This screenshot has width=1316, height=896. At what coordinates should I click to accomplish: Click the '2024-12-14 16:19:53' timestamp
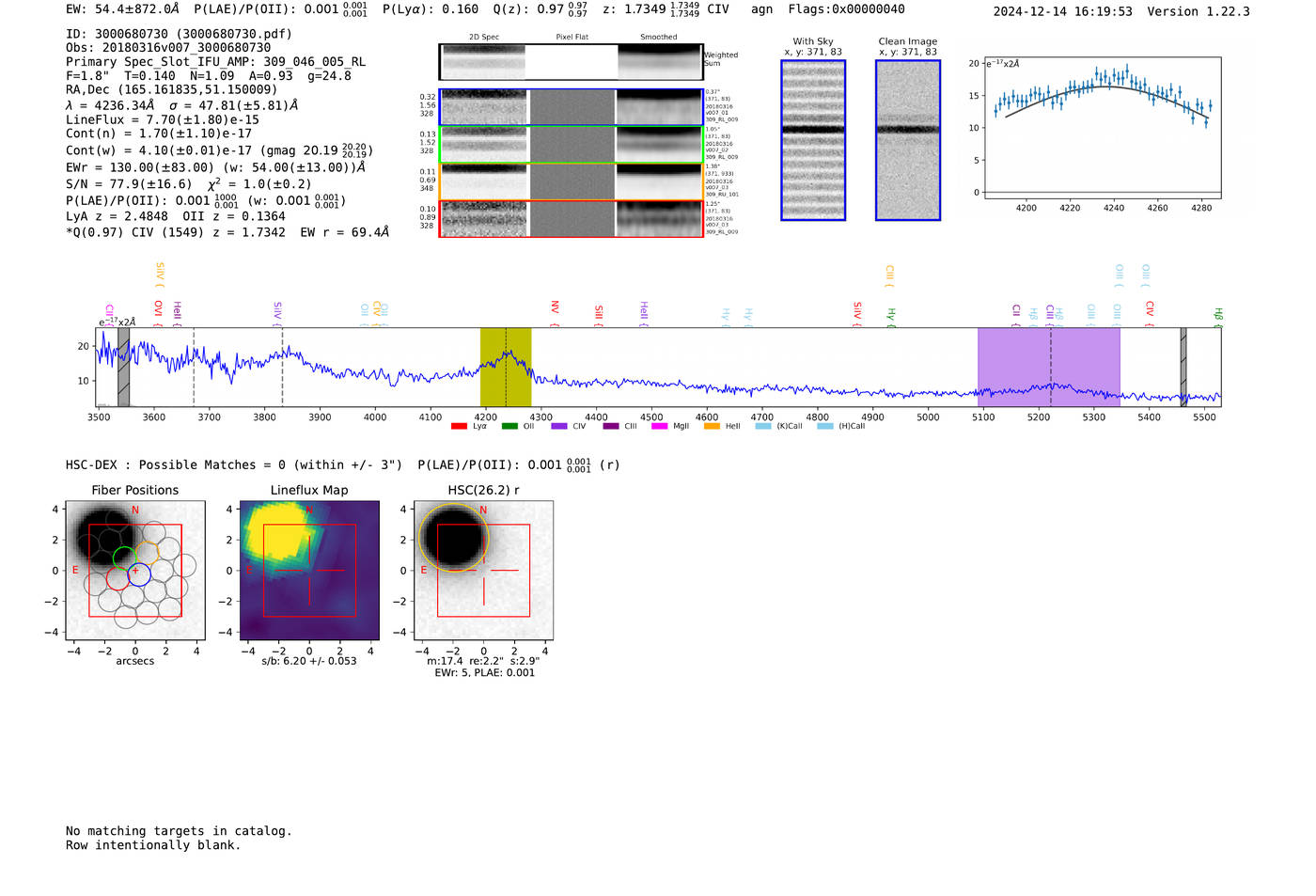click(x=1062, y=11)
